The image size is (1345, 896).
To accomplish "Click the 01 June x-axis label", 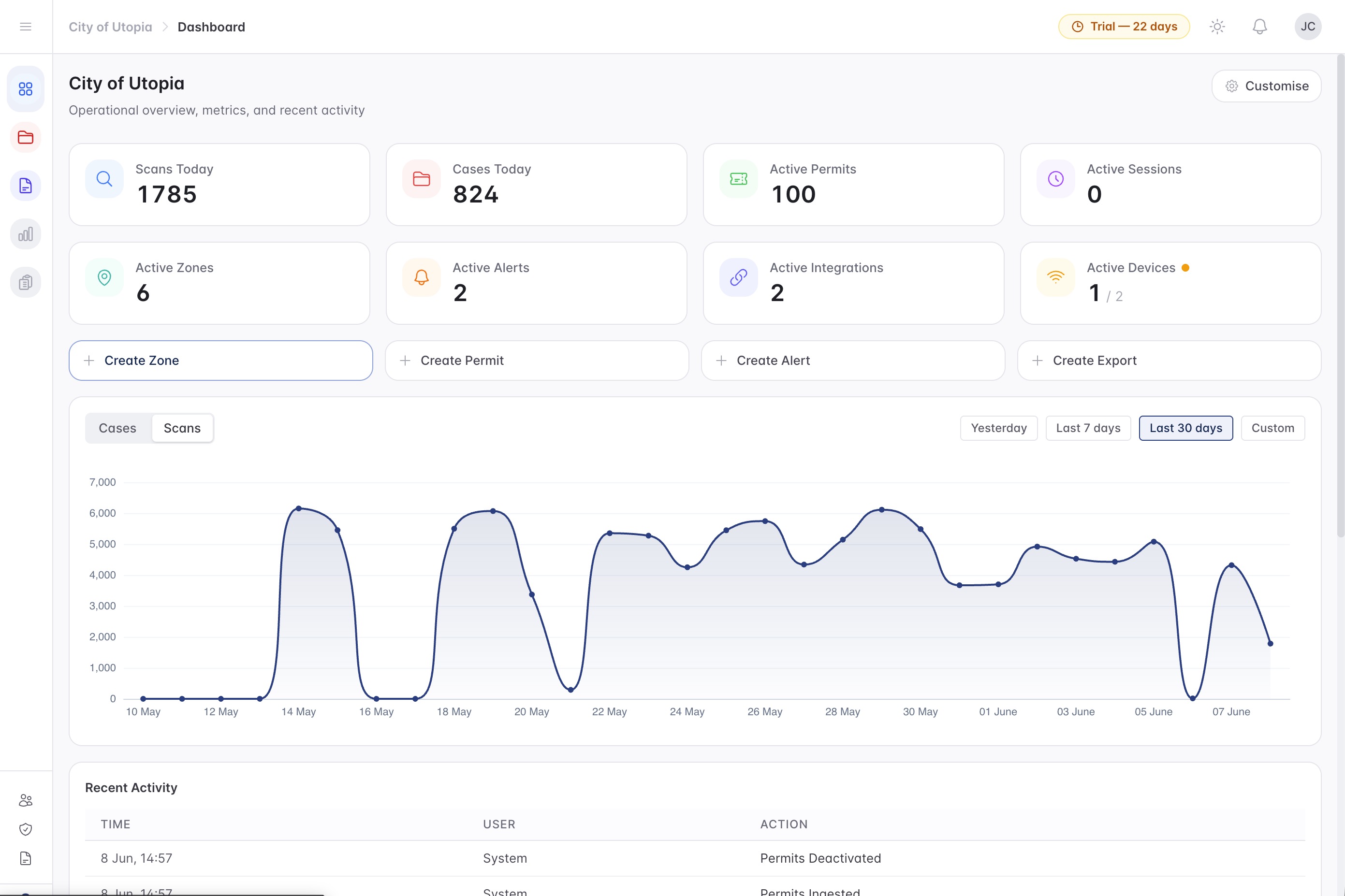I will point(997,711).
